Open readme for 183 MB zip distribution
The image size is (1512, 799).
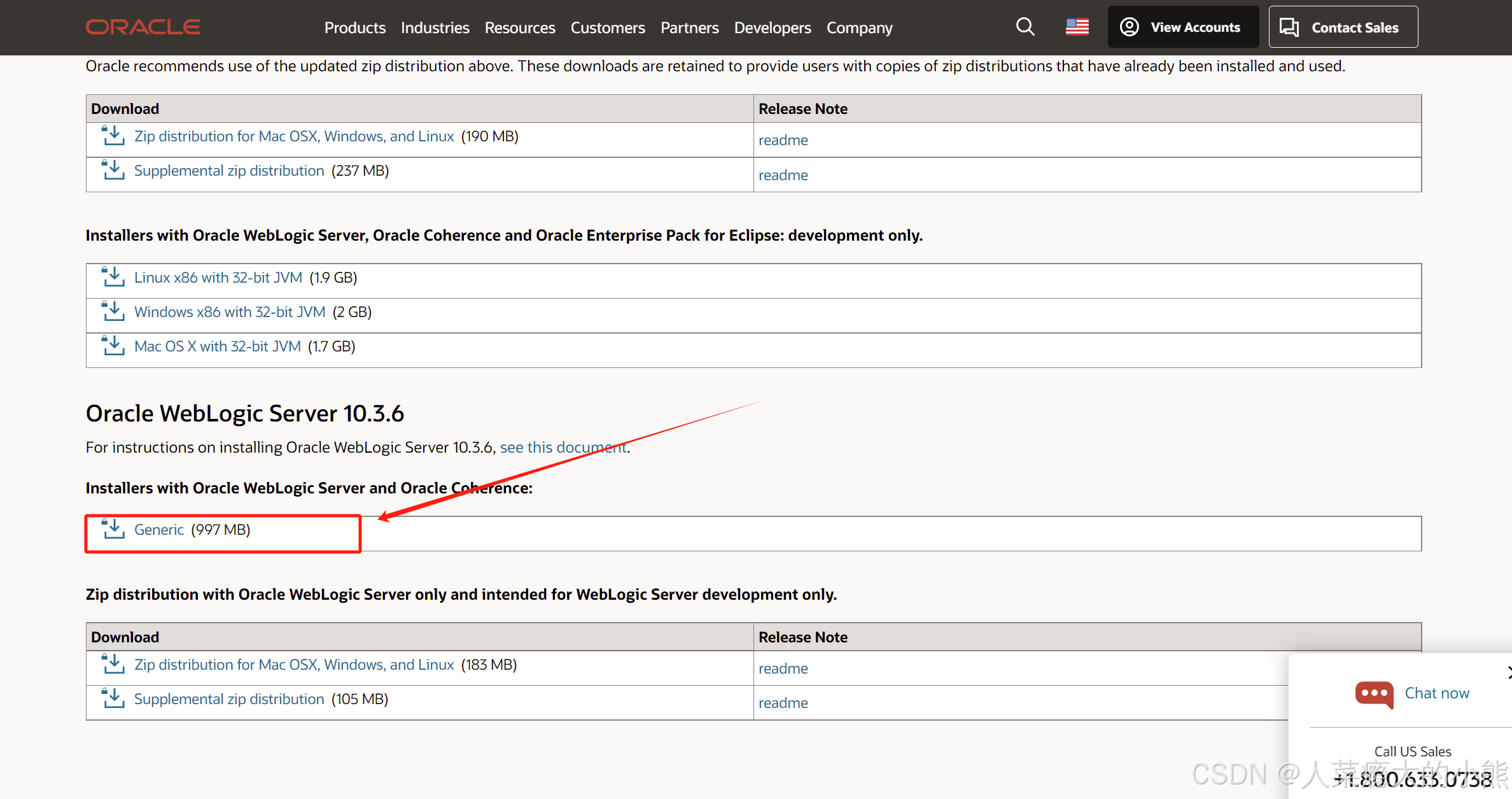pos(783,668)
